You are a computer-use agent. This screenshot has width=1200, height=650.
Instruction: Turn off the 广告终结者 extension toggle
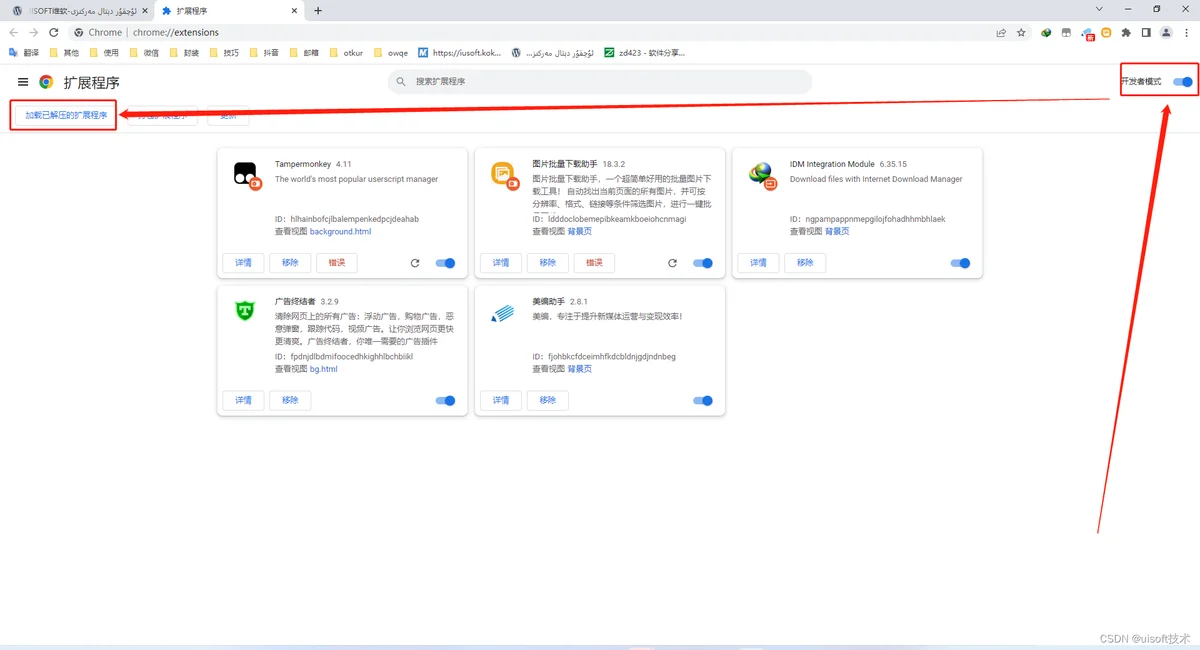pyautogui.click(x=446, y=400)
